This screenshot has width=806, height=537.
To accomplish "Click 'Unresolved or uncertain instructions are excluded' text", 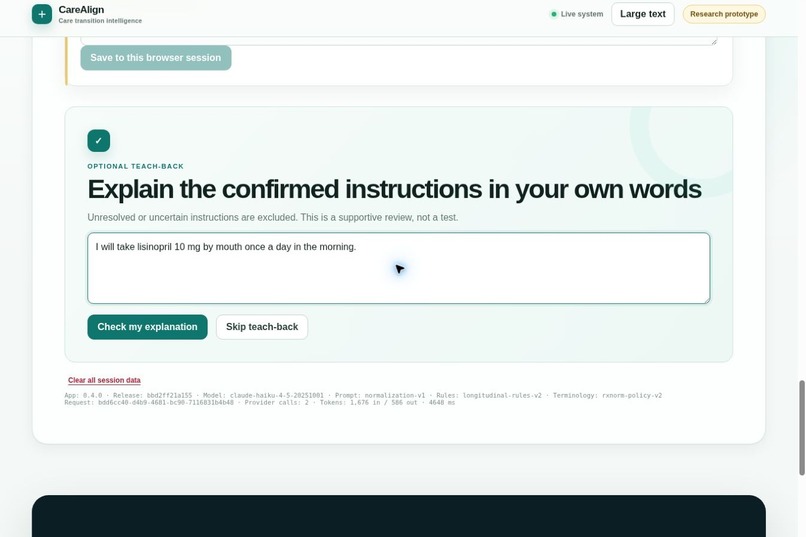I will [193, 217].
